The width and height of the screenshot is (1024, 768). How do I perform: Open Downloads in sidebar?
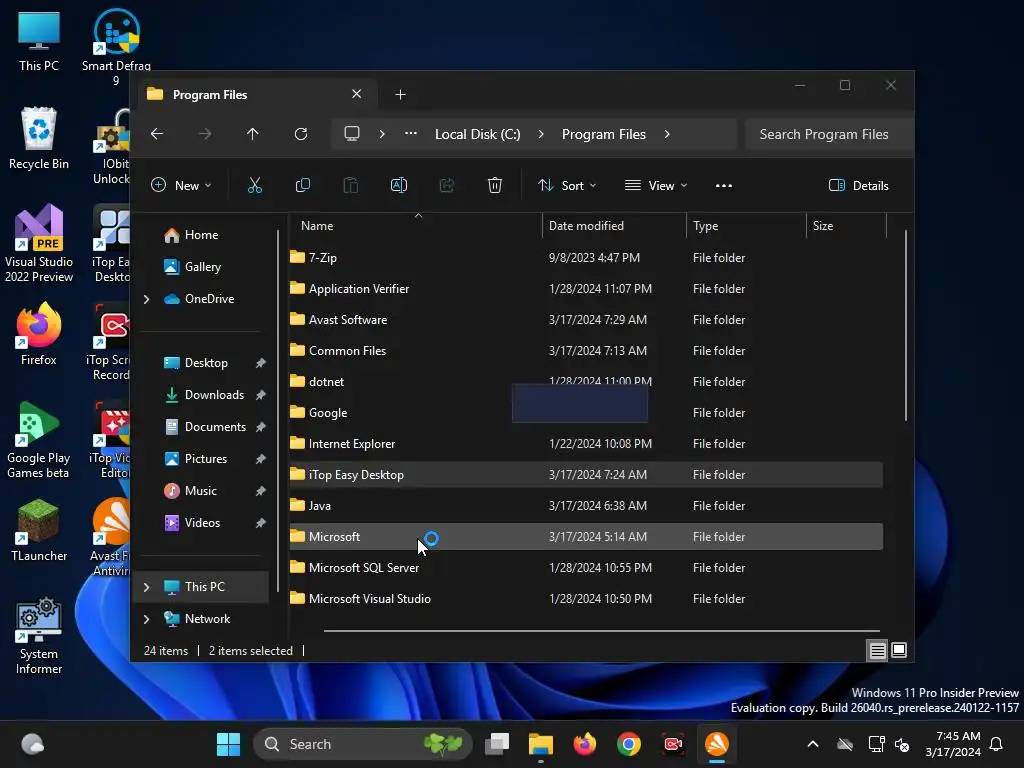point(203,395)
